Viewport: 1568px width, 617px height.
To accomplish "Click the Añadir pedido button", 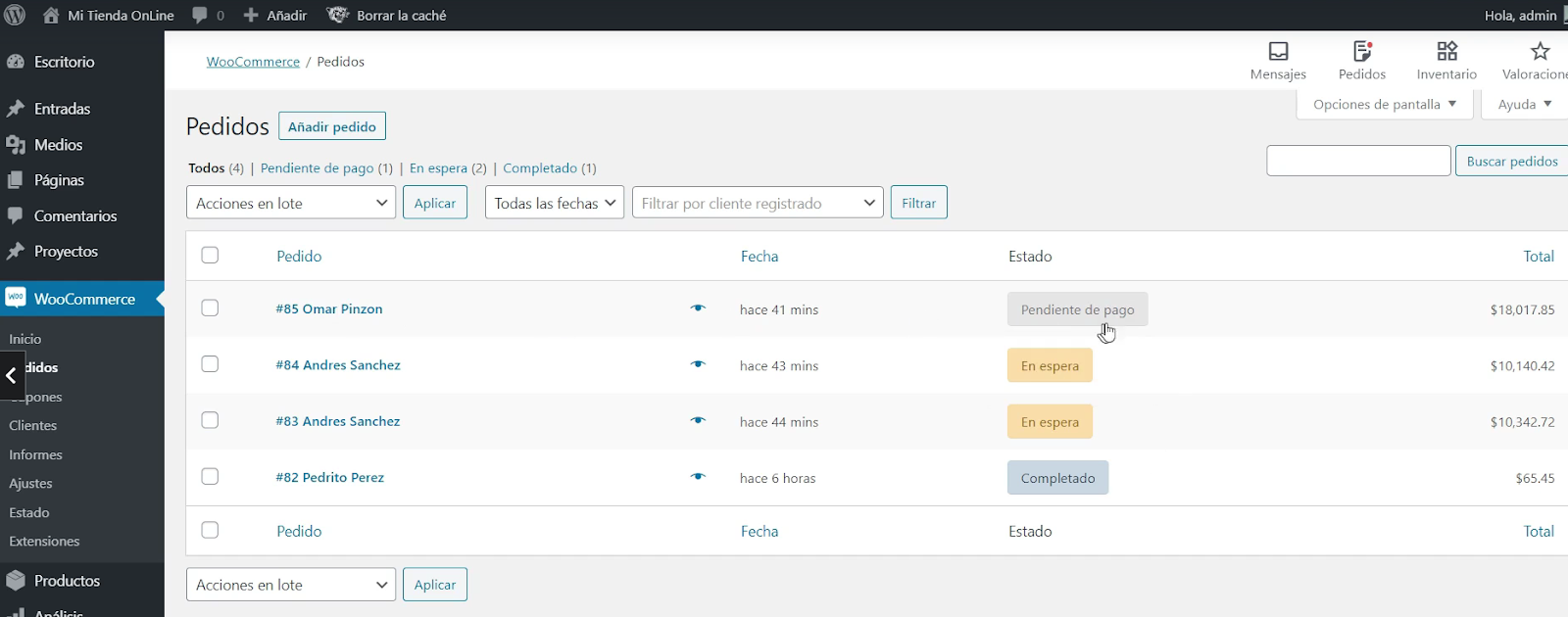I will 332,126.
